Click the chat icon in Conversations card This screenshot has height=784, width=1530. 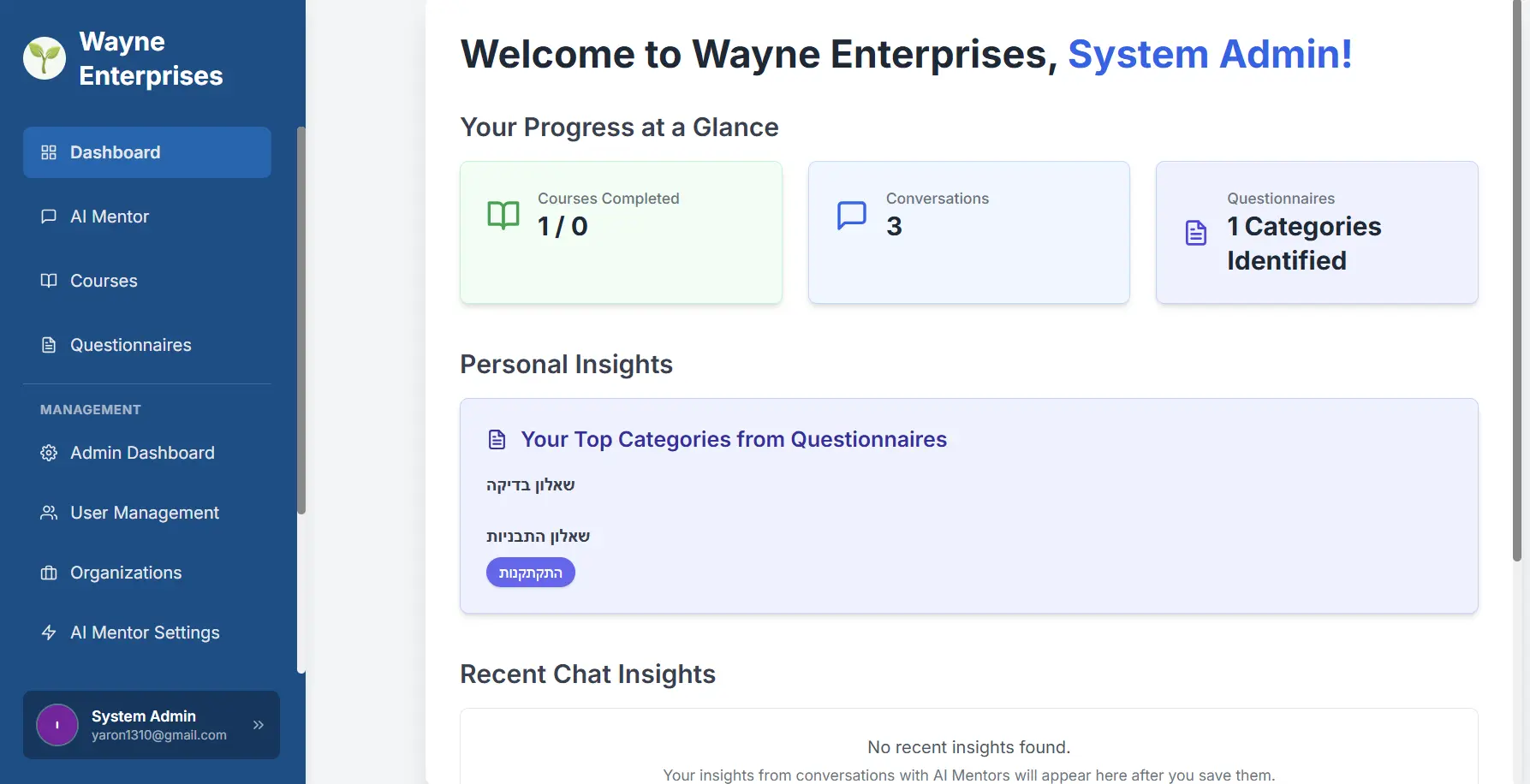click(x=852, y=215)
